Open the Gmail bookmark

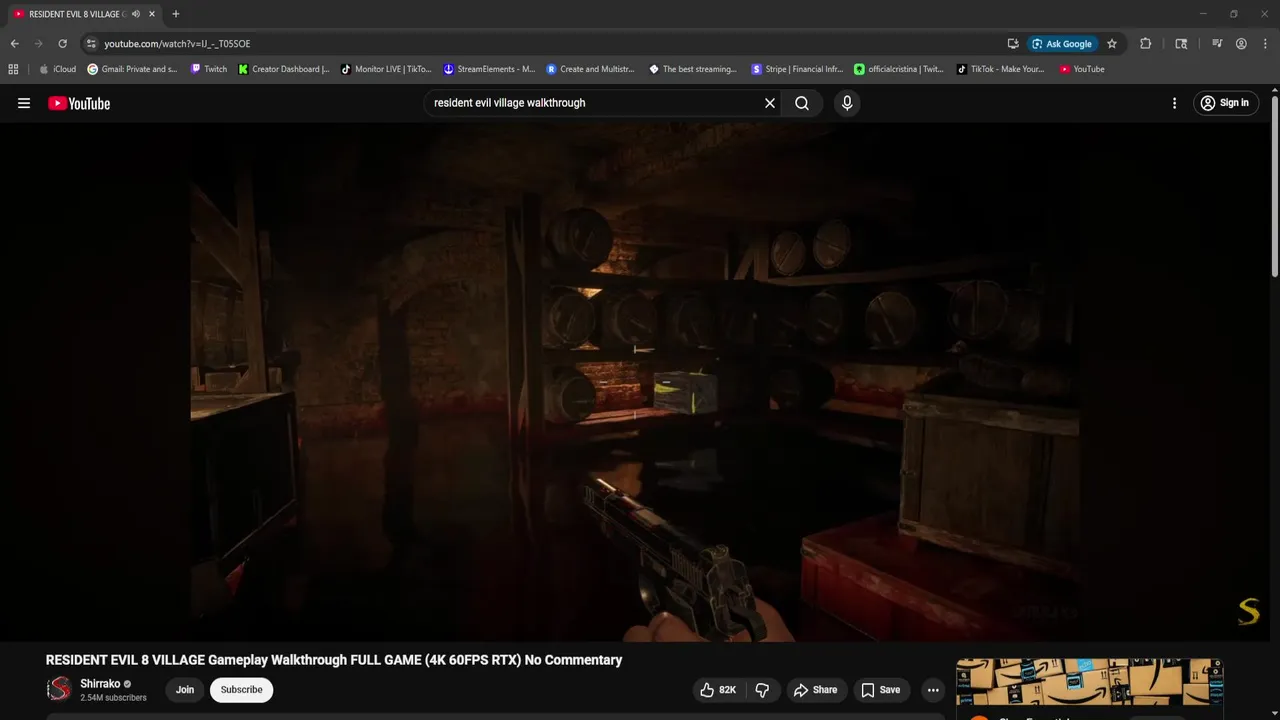[132, 69]
